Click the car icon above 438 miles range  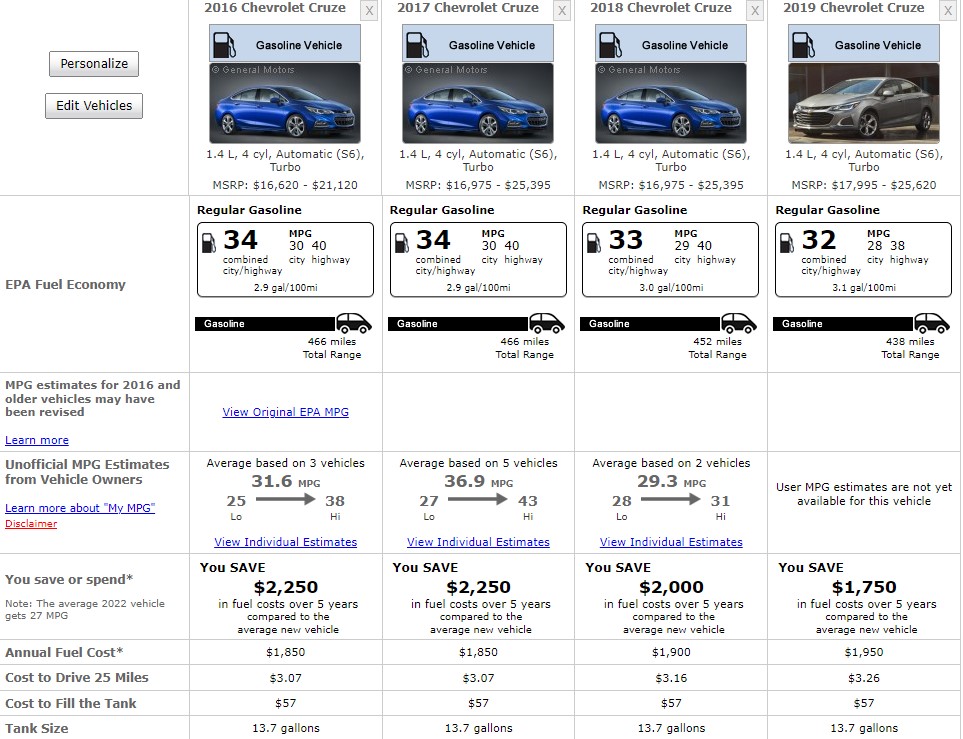[932, 323]
